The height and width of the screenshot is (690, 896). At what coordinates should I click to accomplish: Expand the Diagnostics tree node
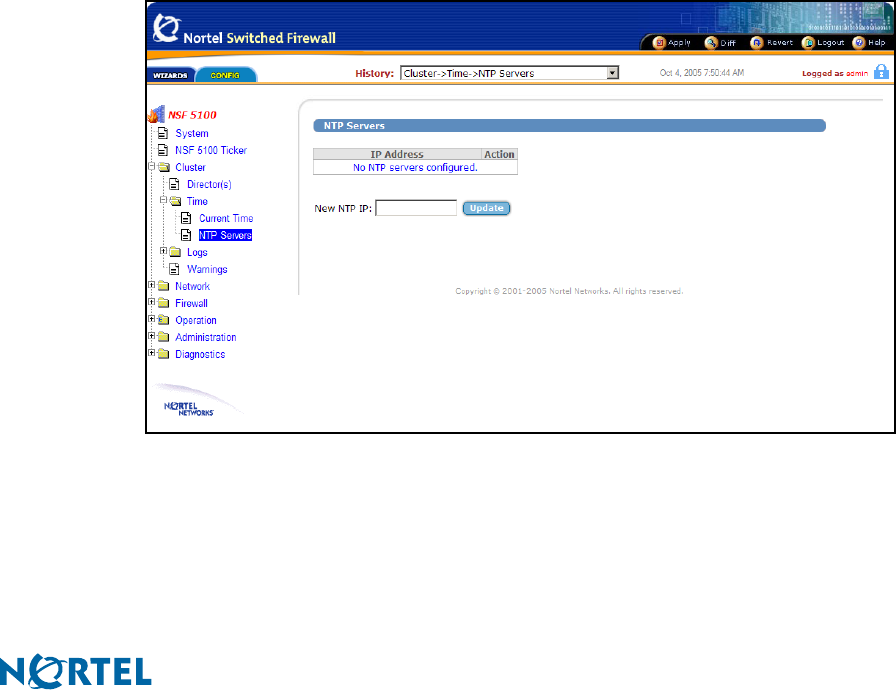(151, 352)
